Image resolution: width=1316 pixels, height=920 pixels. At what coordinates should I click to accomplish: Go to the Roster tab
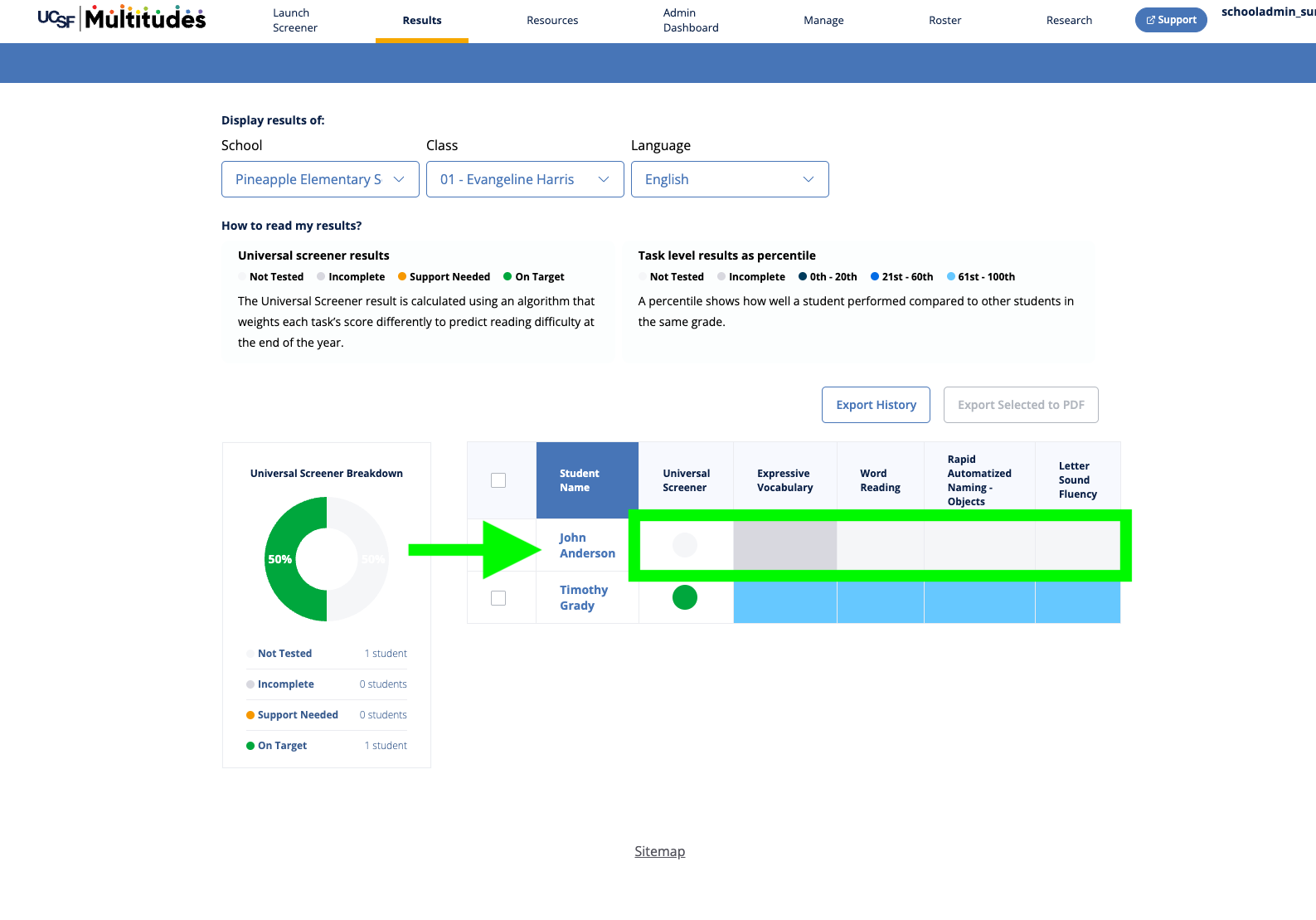click(945, 21)
